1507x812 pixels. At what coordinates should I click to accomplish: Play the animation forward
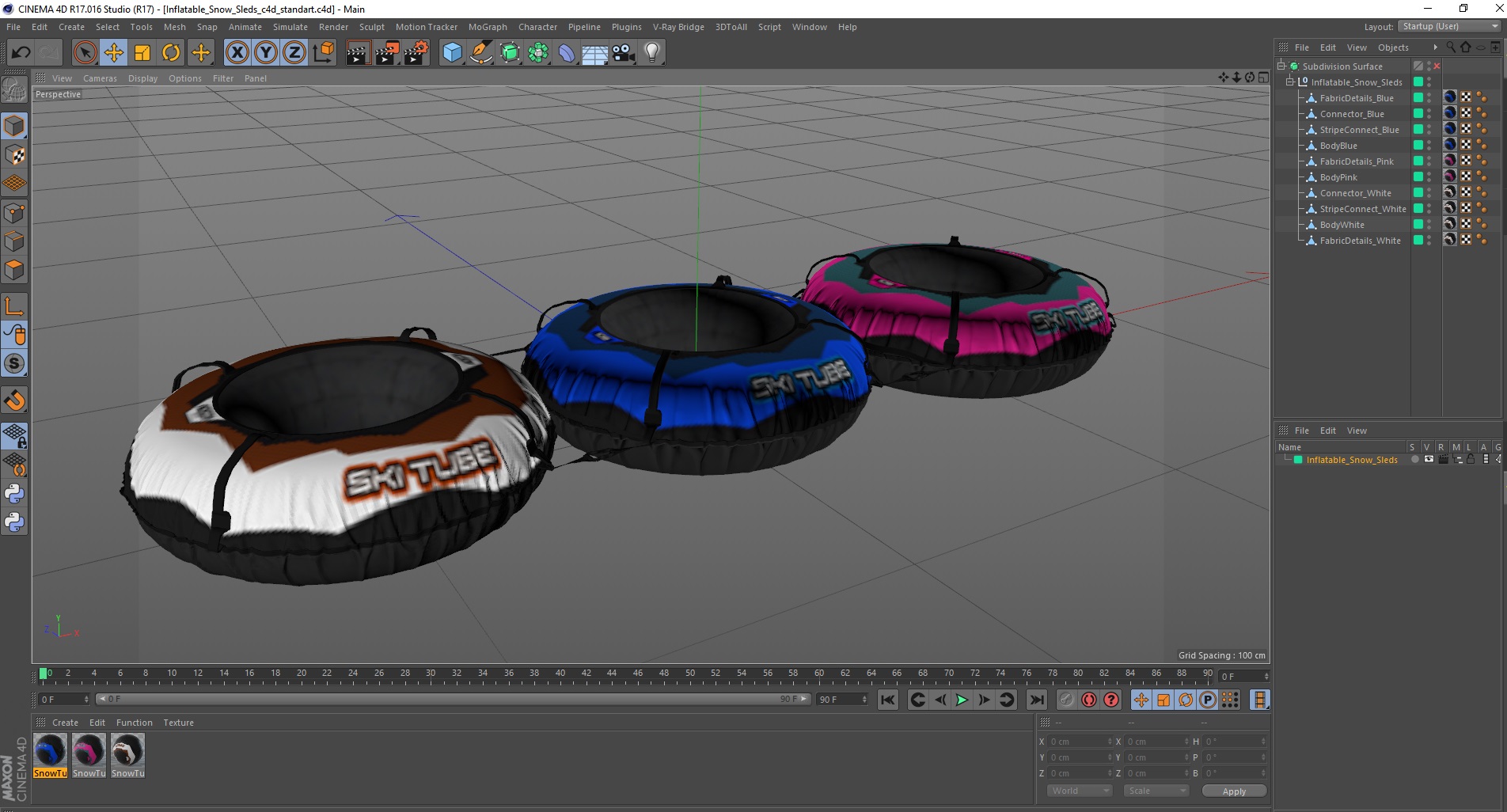[x=962, y=700]
